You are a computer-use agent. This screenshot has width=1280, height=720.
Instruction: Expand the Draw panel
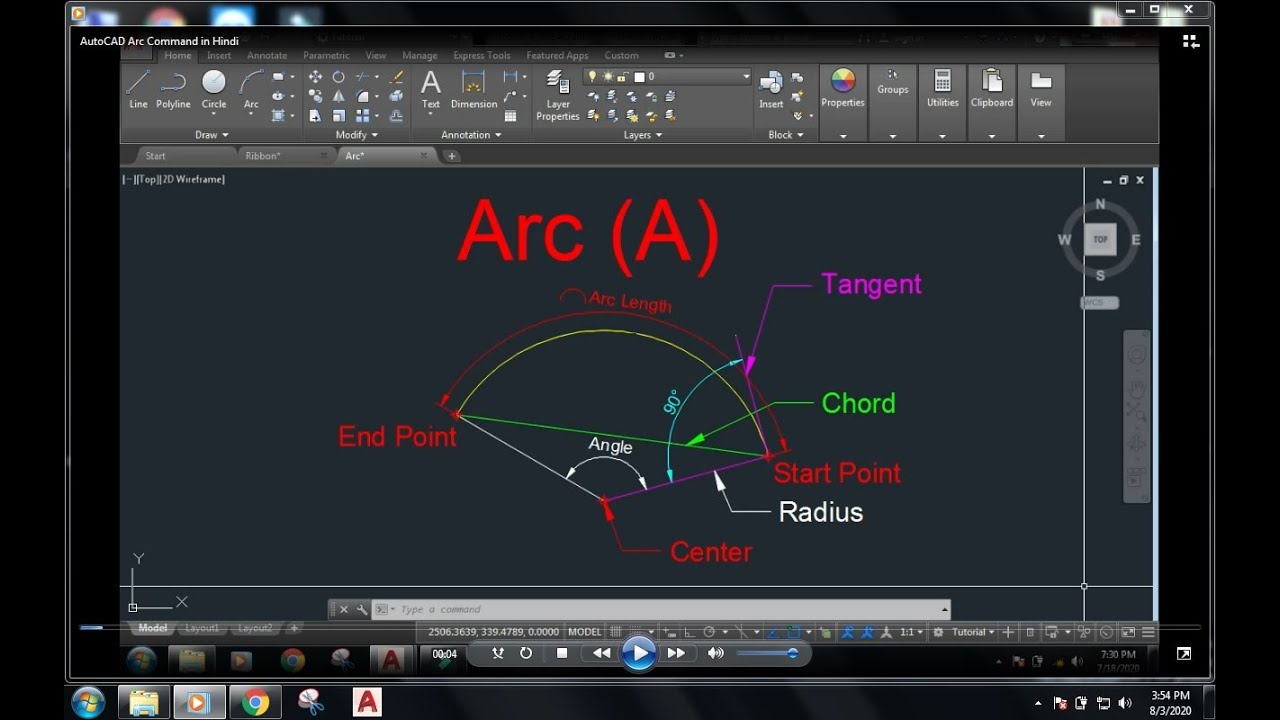[x=212, y=134]
